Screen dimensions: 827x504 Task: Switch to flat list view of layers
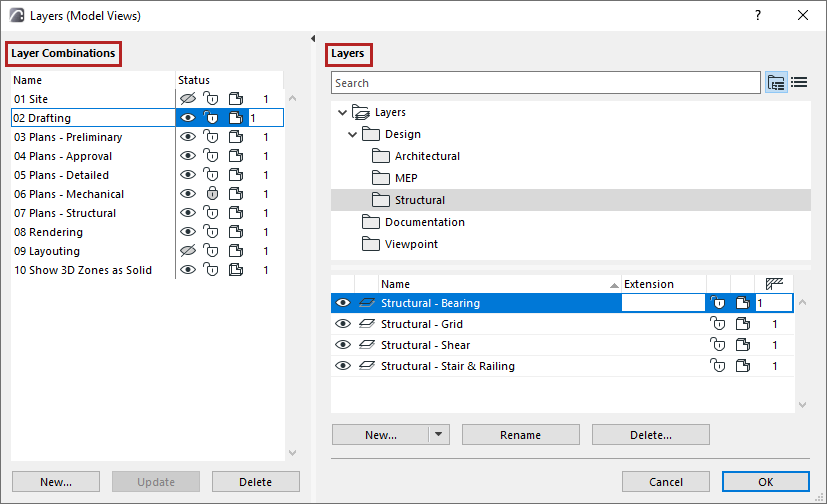[799, 83]
